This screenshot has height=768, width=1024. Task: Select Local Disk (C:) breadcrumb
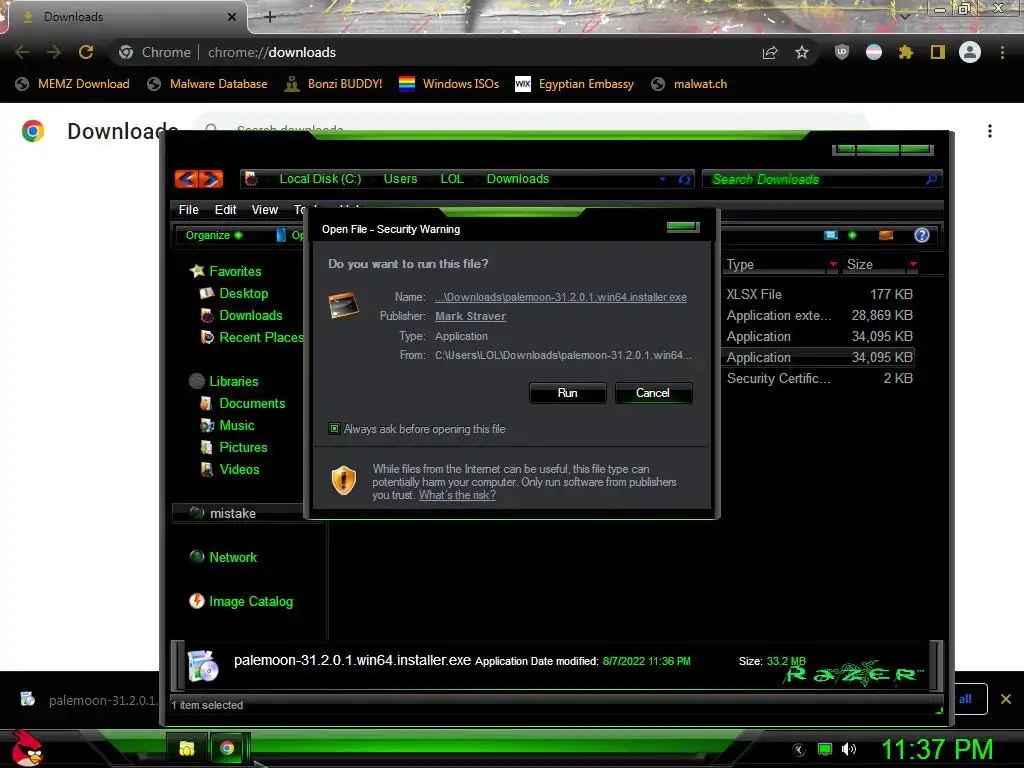[320, 179]
